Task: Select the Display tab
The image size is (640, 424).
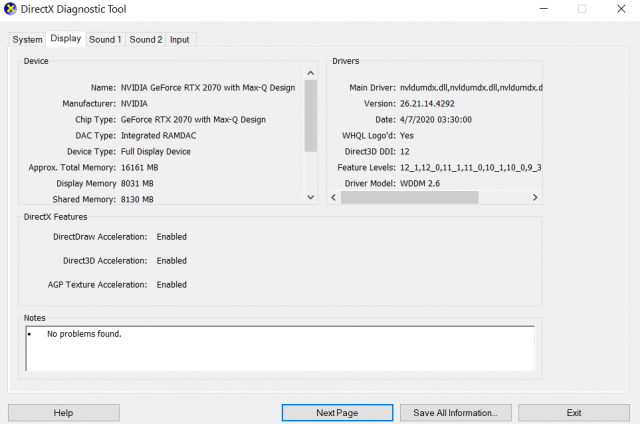Action: [x=66, y=39]
